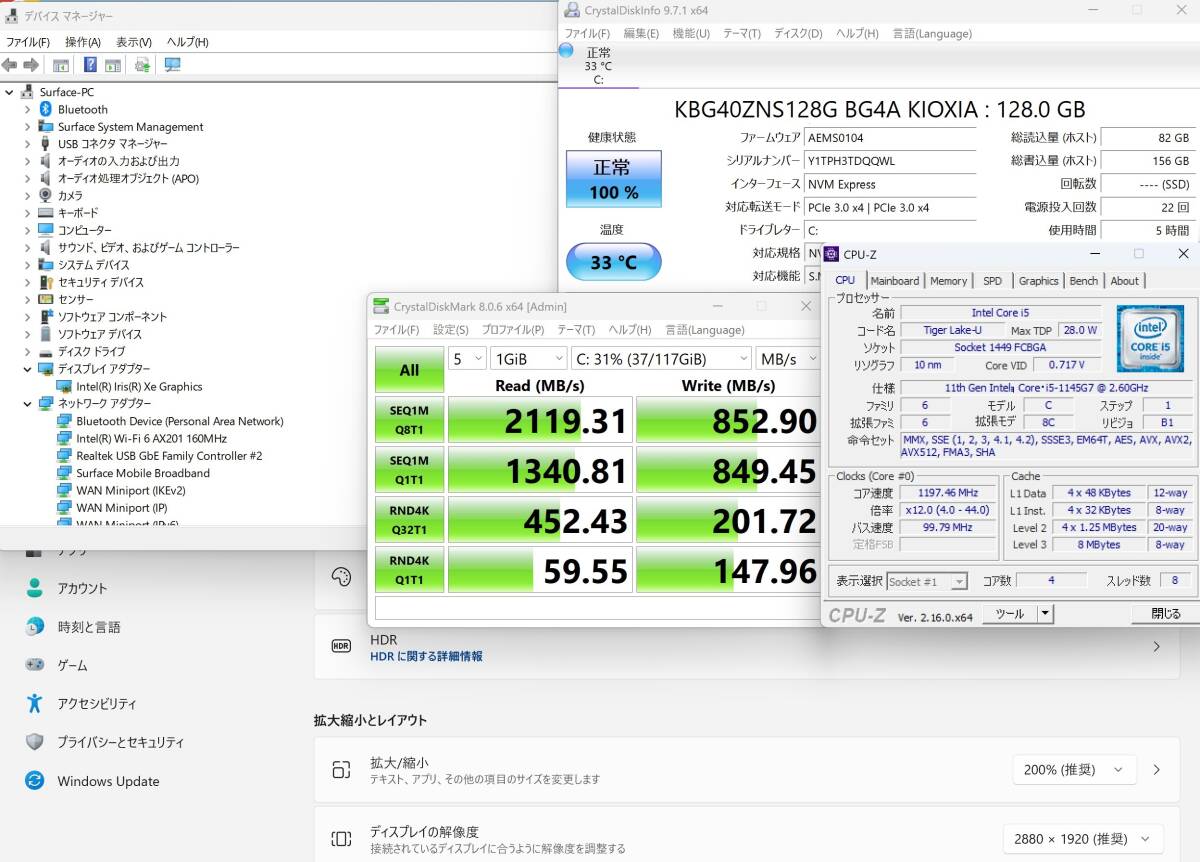Open 時刻と言語 in the Settings sidebar

pos(89,627)
